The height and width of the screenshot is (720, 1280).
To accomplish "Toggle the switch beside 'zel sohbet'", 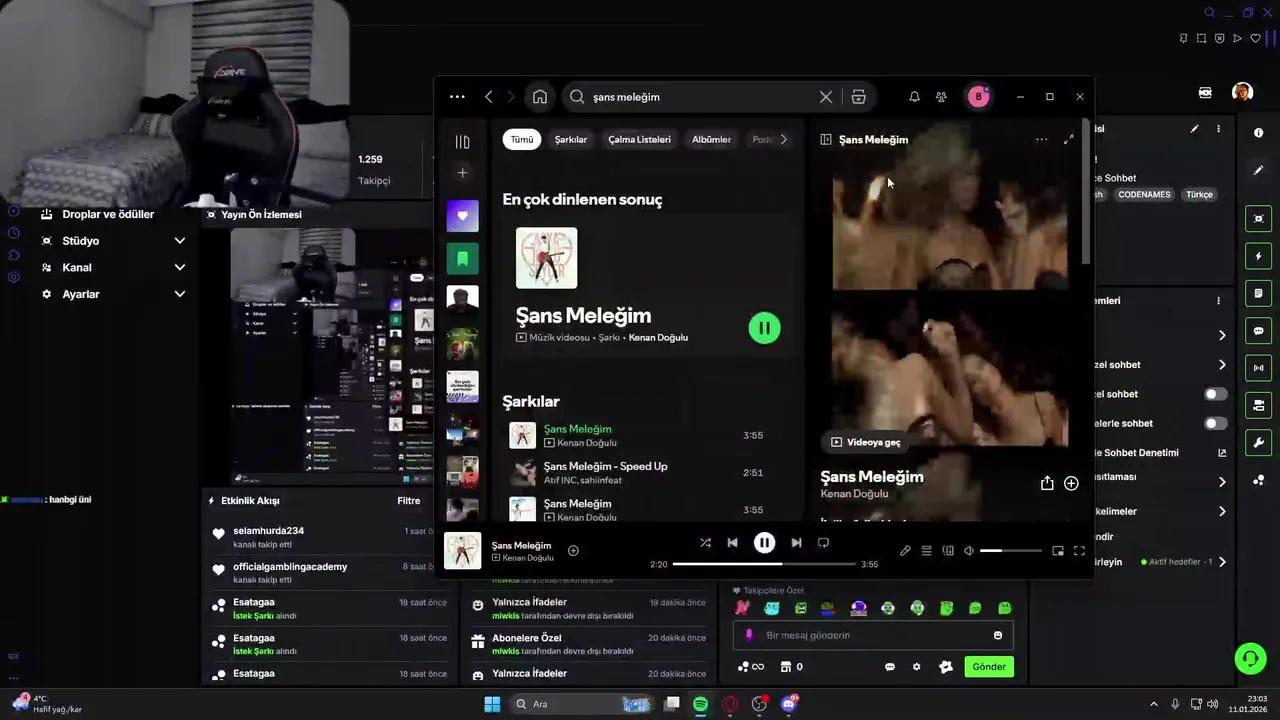I will (1215, 394).
